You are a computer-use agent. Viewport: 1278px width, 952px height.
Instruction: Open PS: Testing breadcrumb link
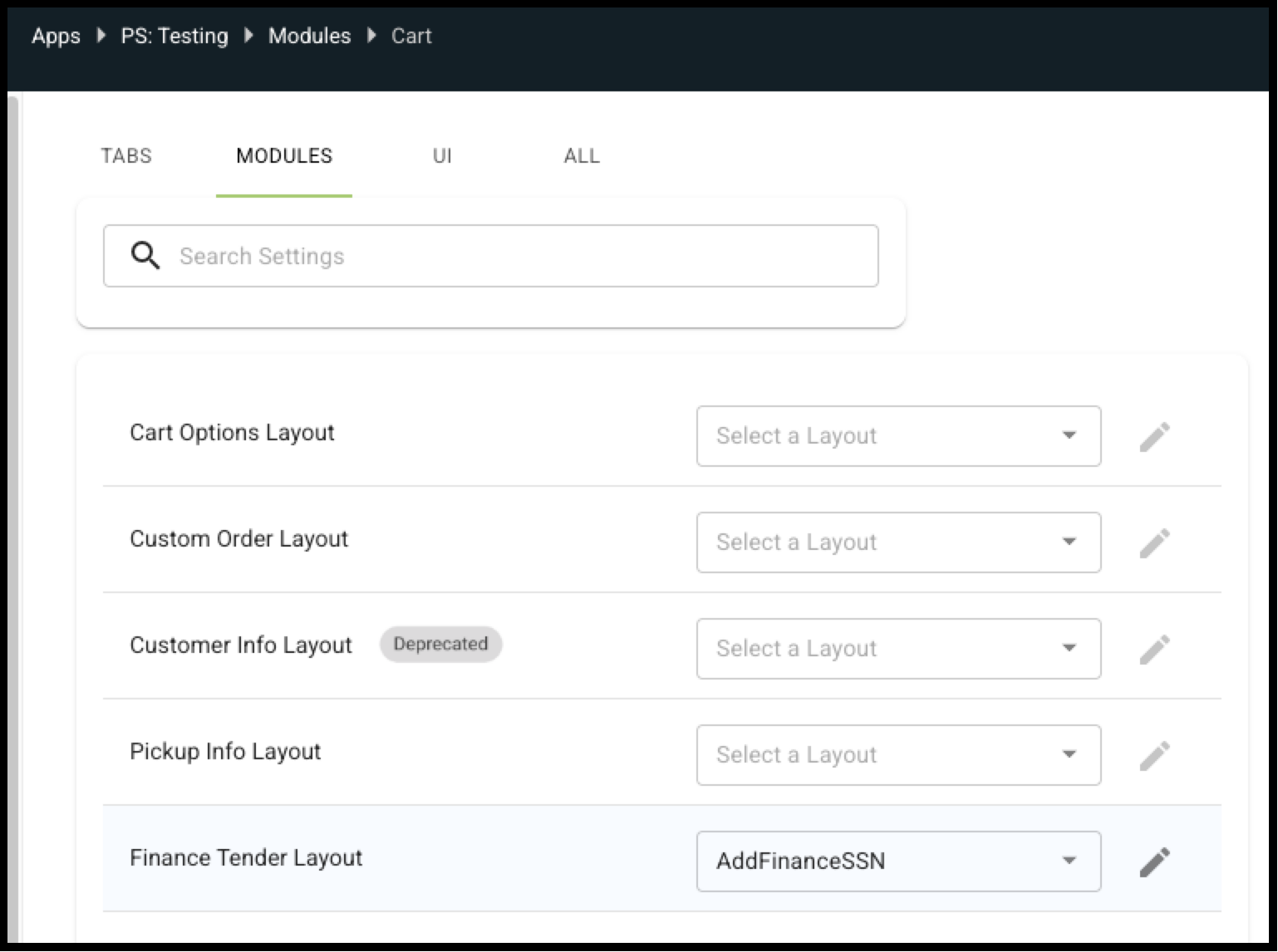(x=174, y=36)
